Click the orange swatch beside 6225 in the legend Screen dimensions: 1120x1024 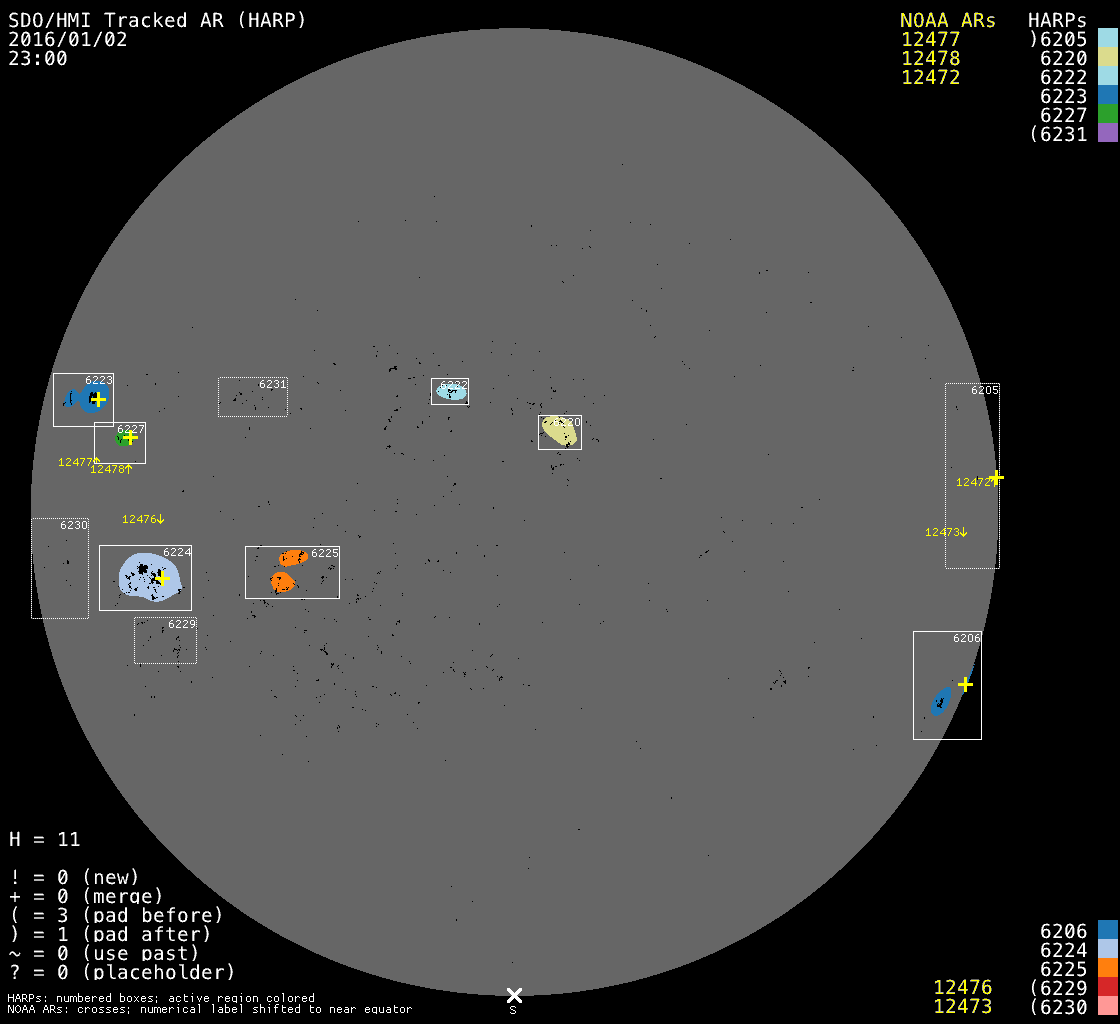[x=1107, y=969]
